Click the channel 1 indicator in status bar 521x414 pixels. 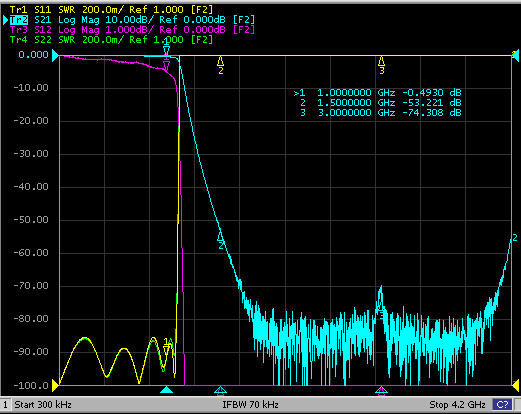[x=5, y=405]
